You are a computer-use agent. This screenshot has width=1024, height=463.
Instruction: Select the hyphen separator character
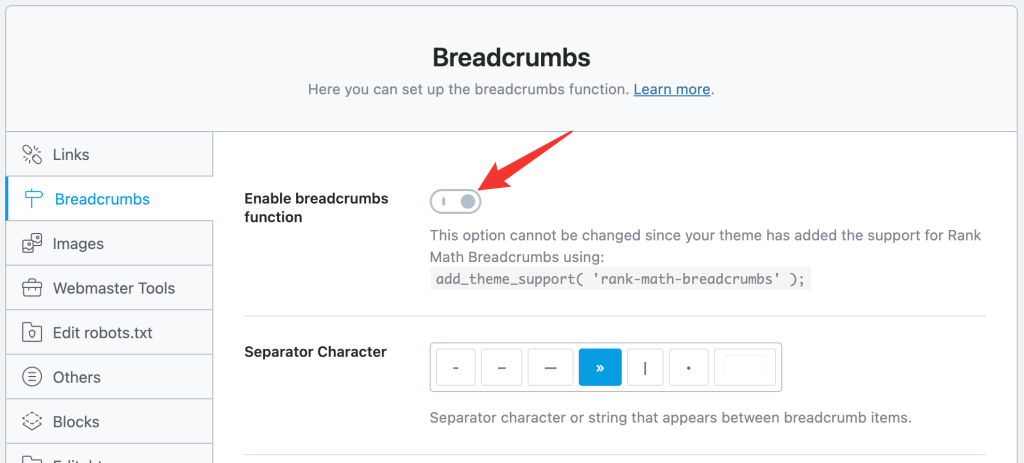click(x=455, y=367)
